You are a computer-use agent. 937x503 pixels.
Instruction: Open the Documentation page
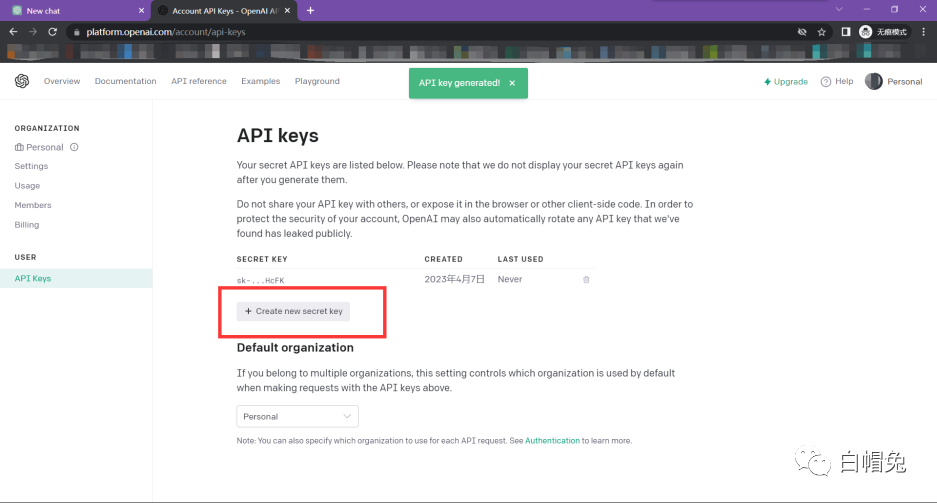point(125,81)
